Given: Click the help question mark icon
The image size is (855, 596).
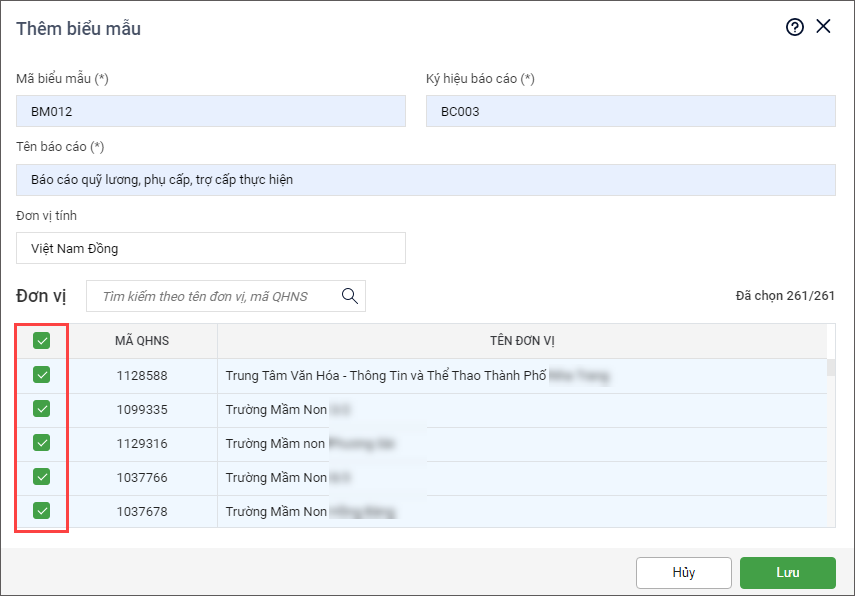Looking at the screenshot, I should 795,27.
